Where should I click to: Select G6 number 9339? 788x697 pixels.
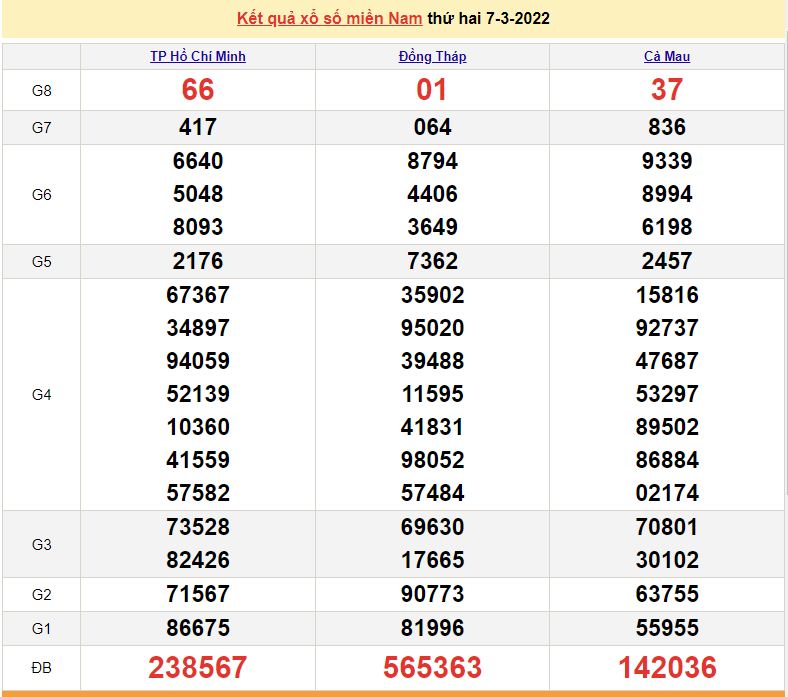click(x=667, y=161)
